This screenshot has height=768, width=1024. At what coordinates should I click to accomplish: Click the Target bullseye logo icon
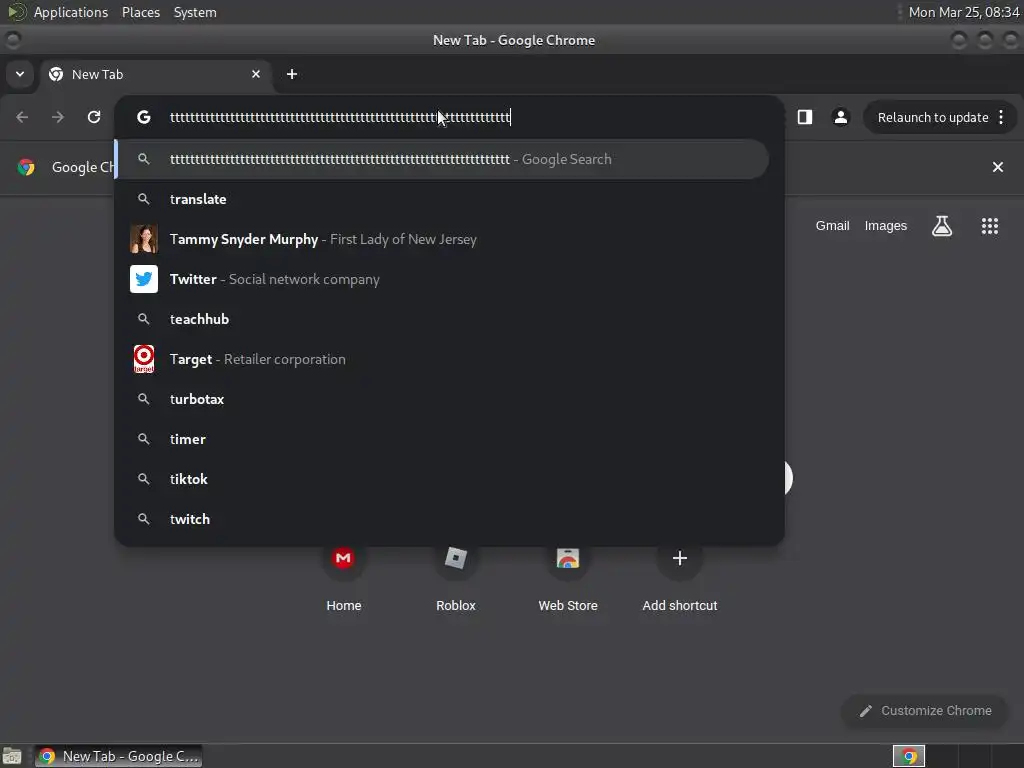(x=144, y=359)
